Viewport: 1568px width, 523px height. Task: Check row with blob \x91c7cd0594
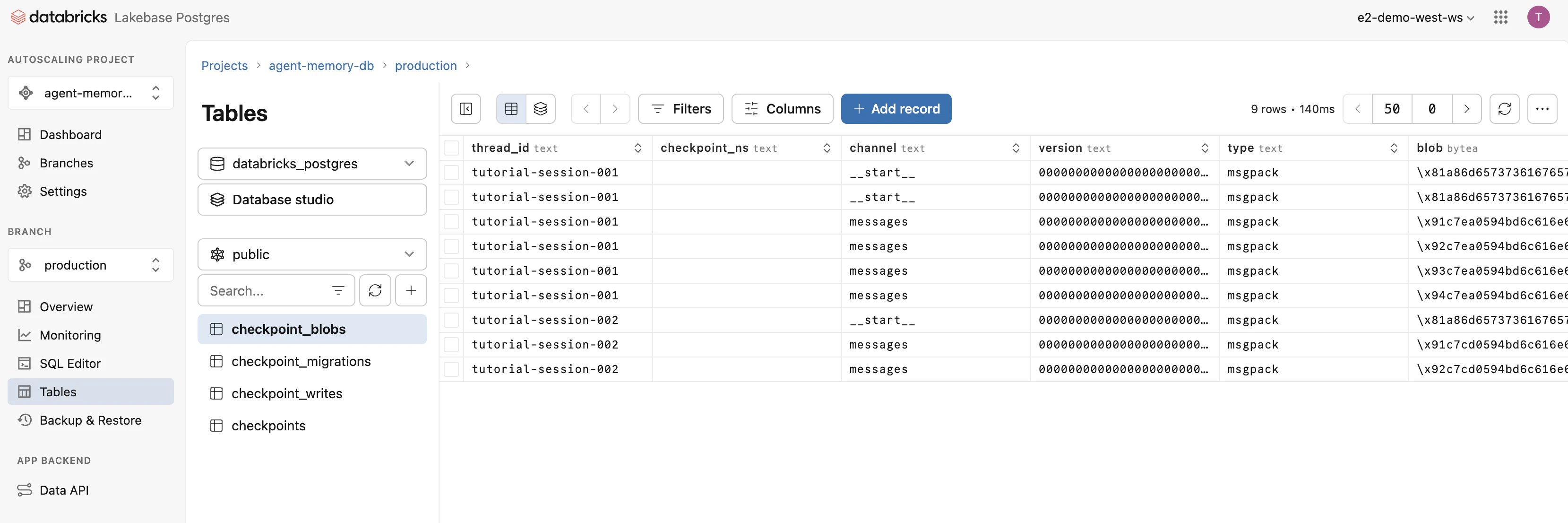(451, 345)
